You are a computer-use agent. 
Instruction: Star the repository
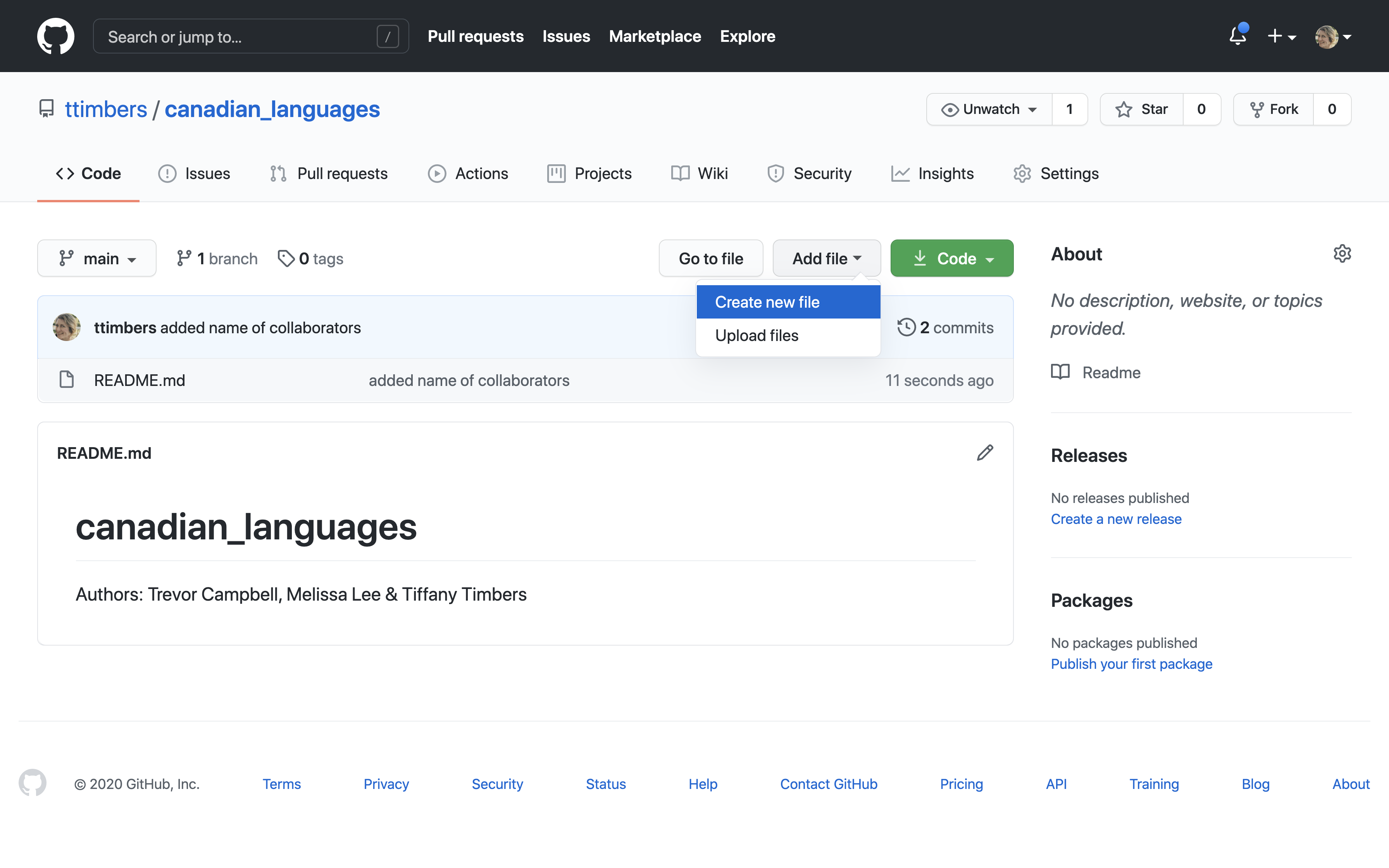pyautogui.click(x=1141, y=109)
